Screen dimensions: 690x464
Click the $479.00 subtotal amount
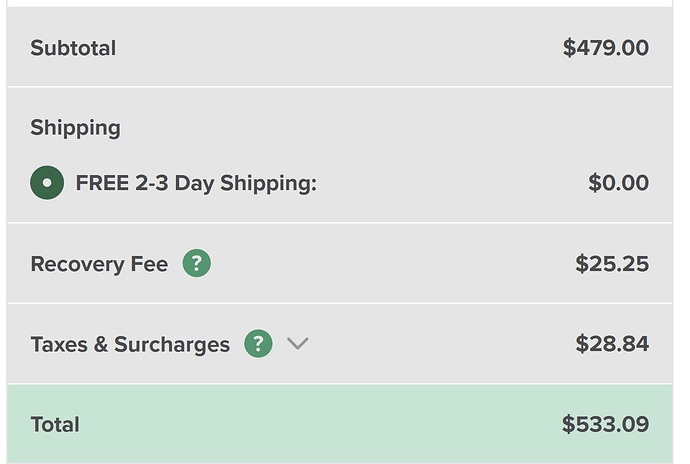[605, 48]
